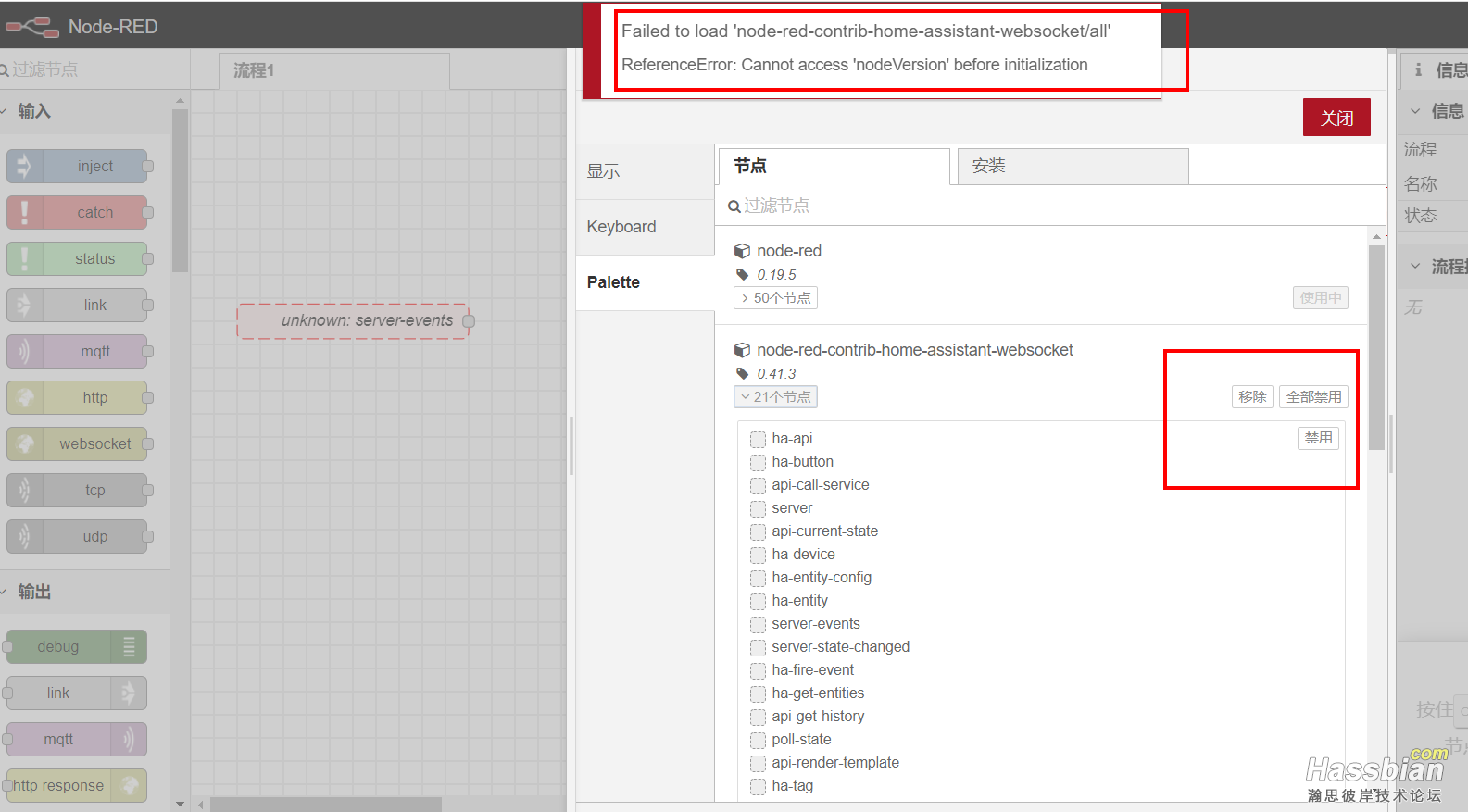
Task: Click the node list vertical scrollbar
Action: (x=1376, y=347)
